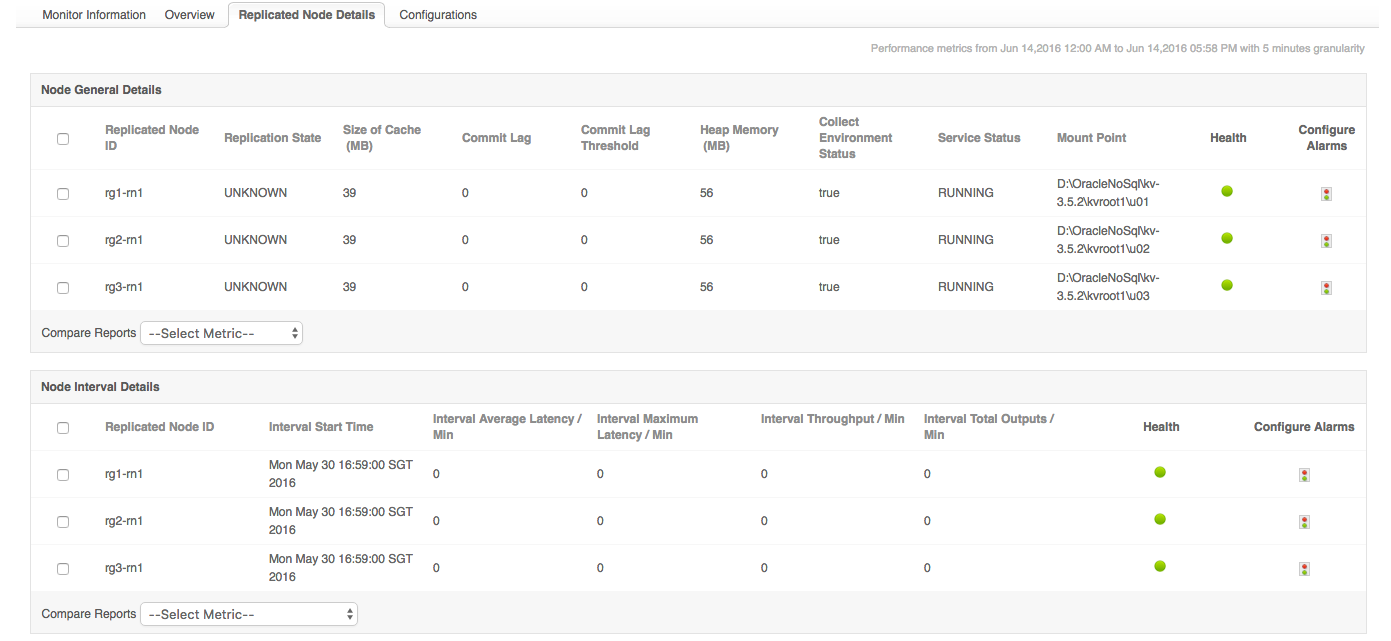Click alarm icon for rg1-rn1 interval details

coord(1304,475)
